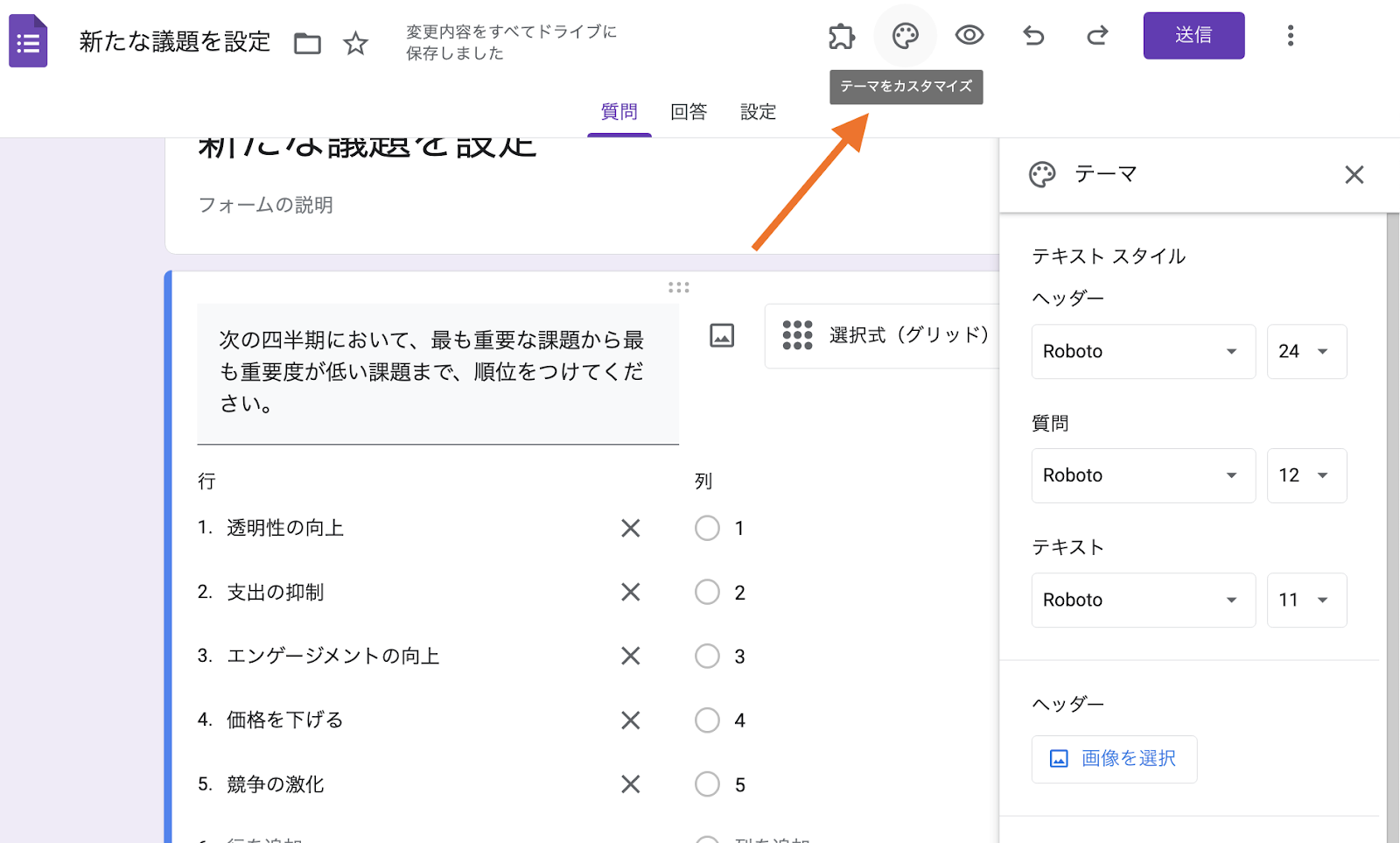1400x843 pixels.
Task: Open text font Roboto dropdown
Action: [1144, 600]
